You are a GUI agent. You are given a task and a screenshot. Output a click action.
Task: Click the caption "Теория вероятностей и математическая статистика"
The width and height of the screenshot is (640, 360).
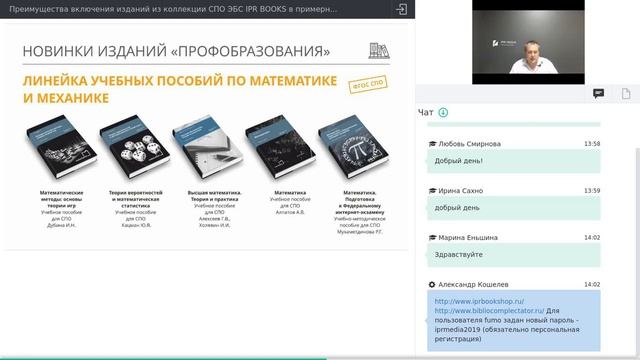136,199
